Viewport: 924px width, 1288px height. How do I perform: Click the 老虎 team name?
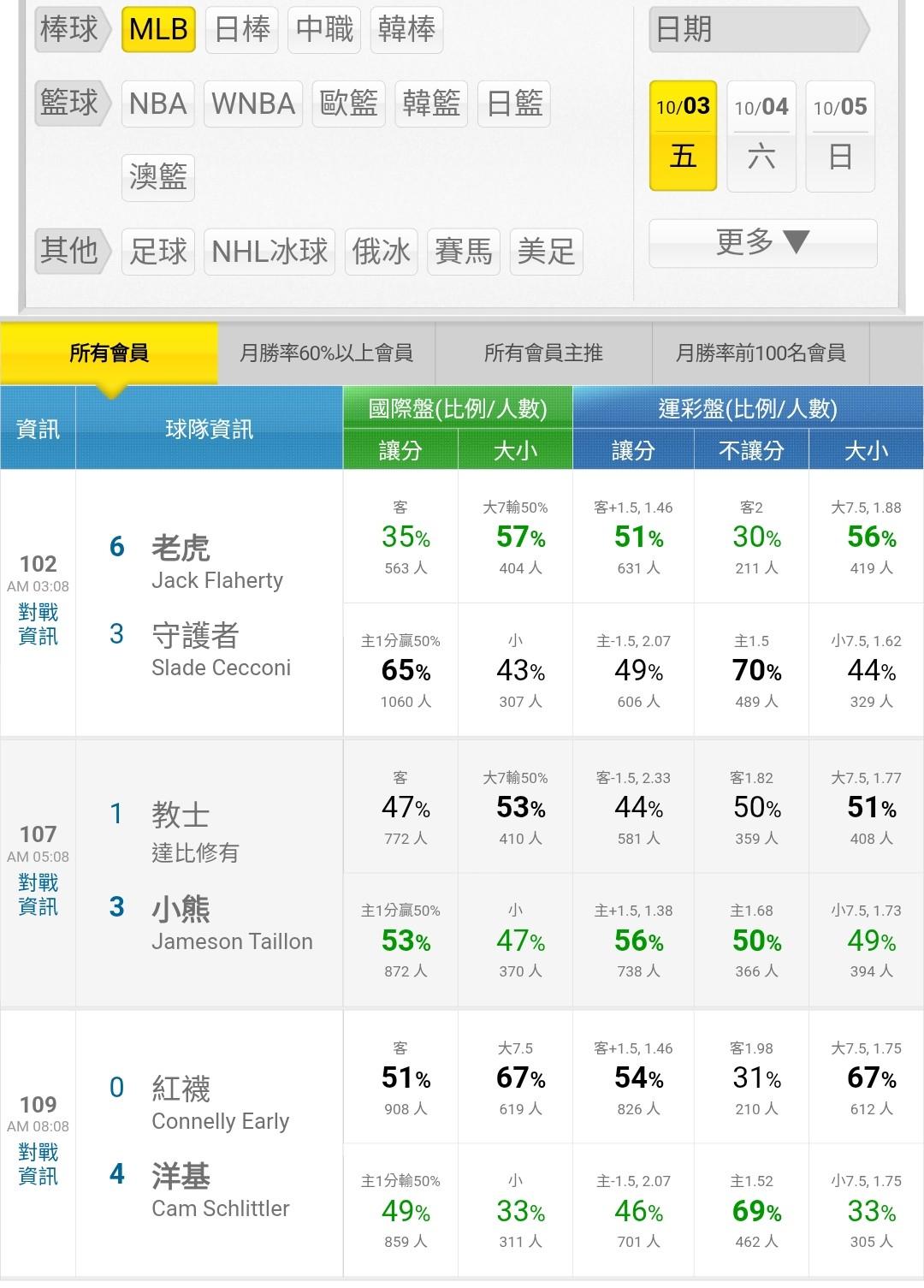click(x=181, y=548)
